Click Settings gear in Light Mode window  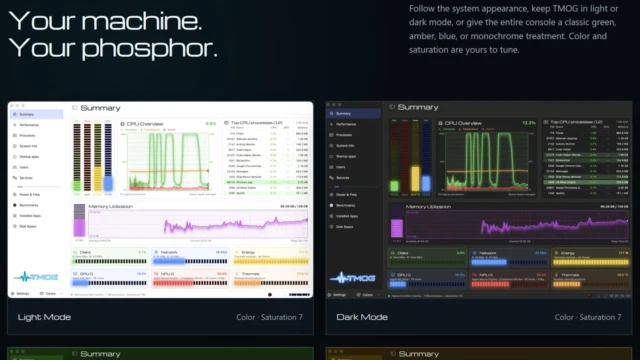[13, 293]
